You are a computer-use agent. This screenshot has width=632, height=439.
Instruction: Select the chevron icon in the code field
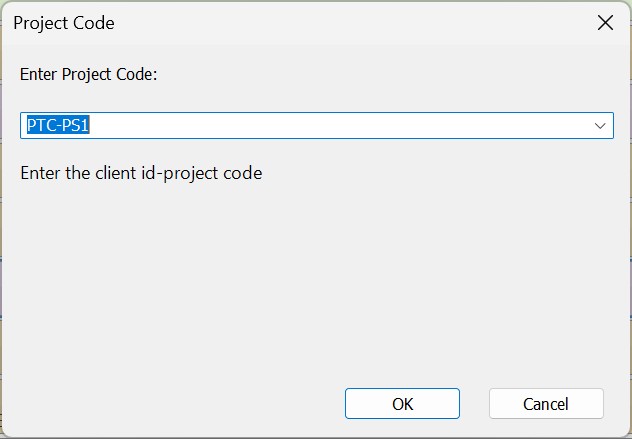[x=600, y=126]
